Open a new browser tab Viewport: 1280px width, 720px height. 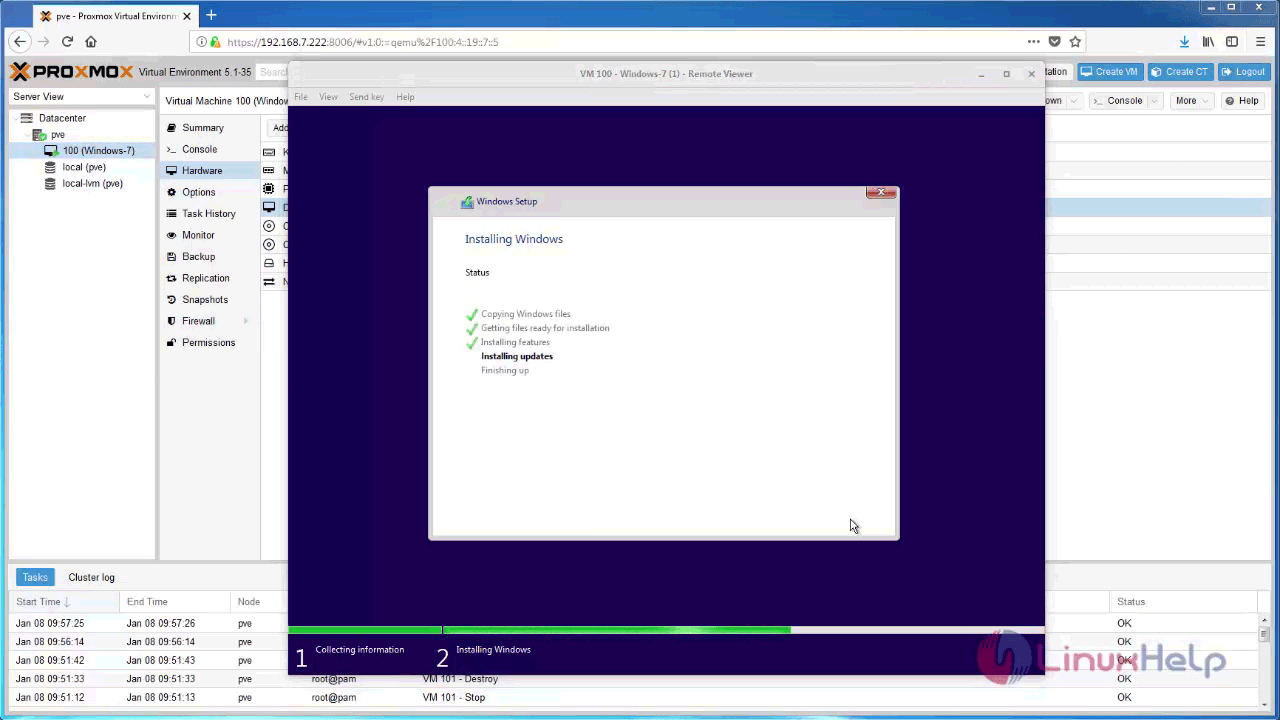(x=211, y=15)
